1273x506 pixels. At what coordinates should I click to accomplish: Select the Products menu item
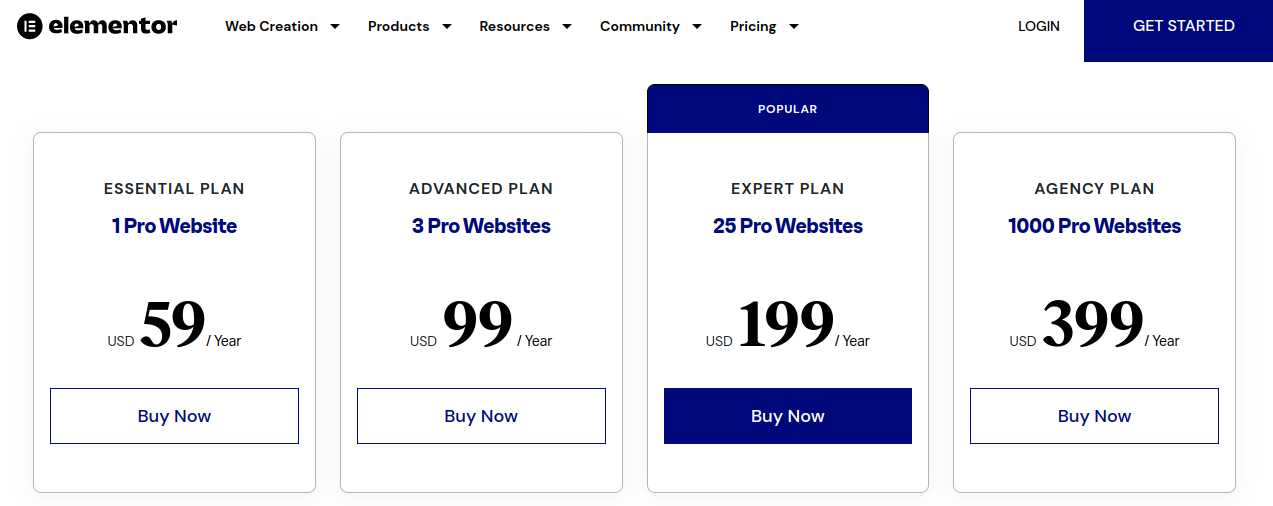point(398,27)
